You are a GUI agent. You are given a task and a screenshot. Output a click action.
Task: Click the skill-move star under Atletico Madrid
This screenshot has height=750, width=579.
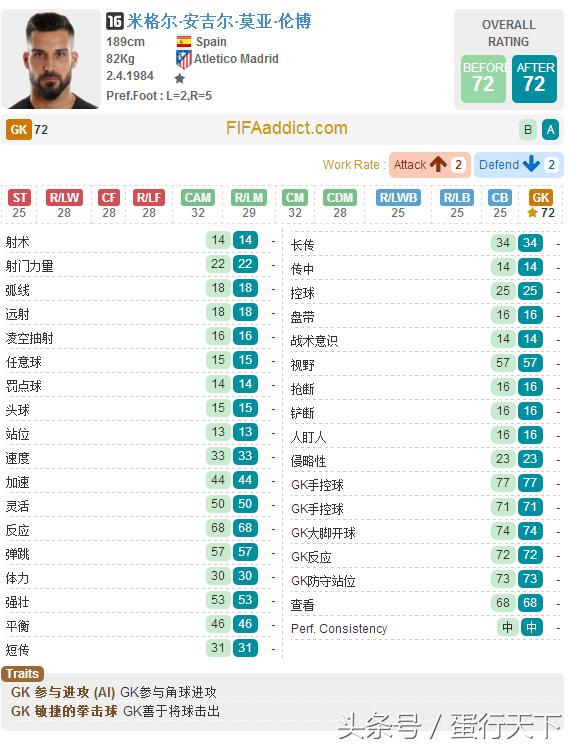[179, 78]
